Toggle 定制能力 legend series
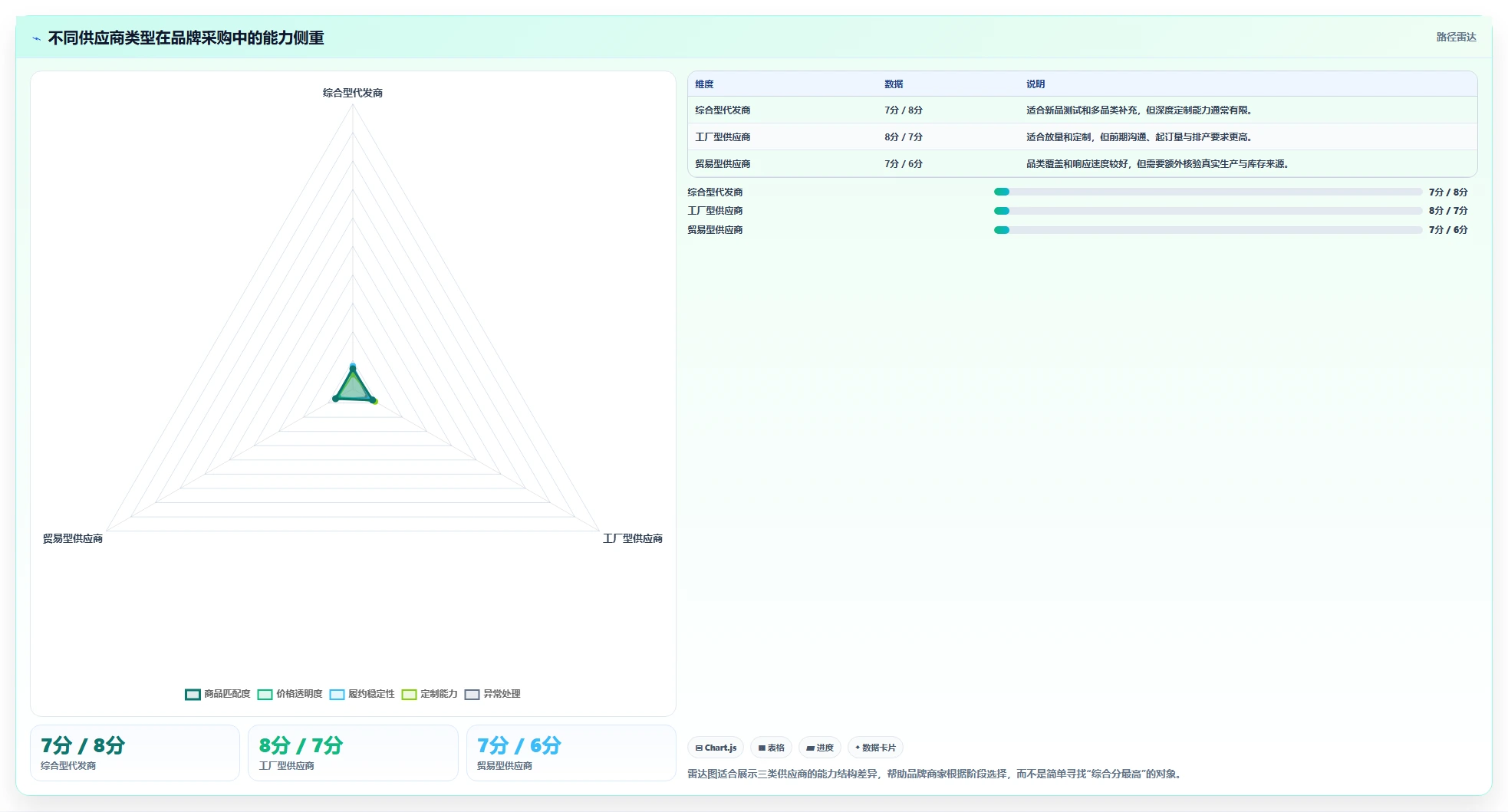This screenshot has height=812, width=1508. coord(430,694)
